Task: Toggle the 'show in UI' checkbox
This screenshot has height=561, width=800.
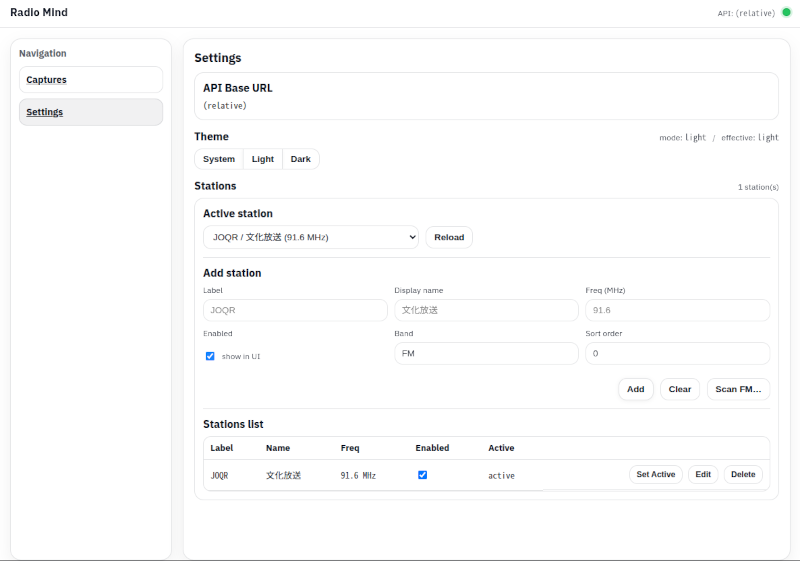Action: [x=210, y=356]
